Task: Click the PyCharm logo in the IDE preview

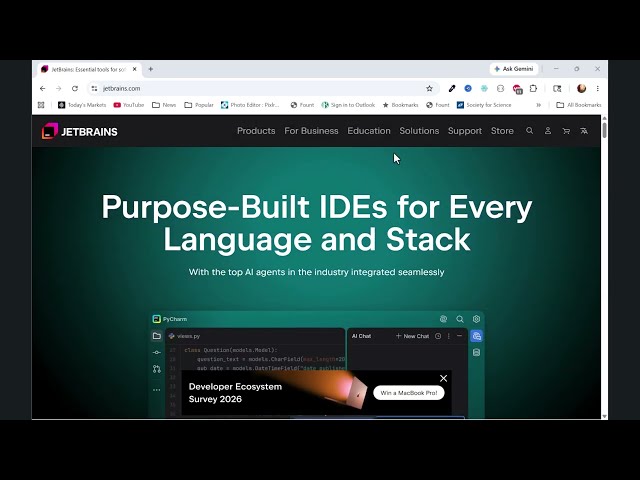Action: tap(156, 319)
